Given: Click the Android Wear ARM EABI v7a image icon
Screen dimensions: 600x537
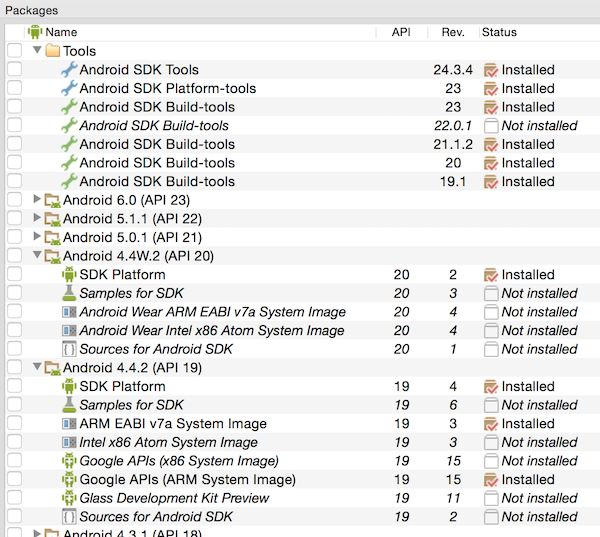Looking at the screenshot, I should [69, 312].
